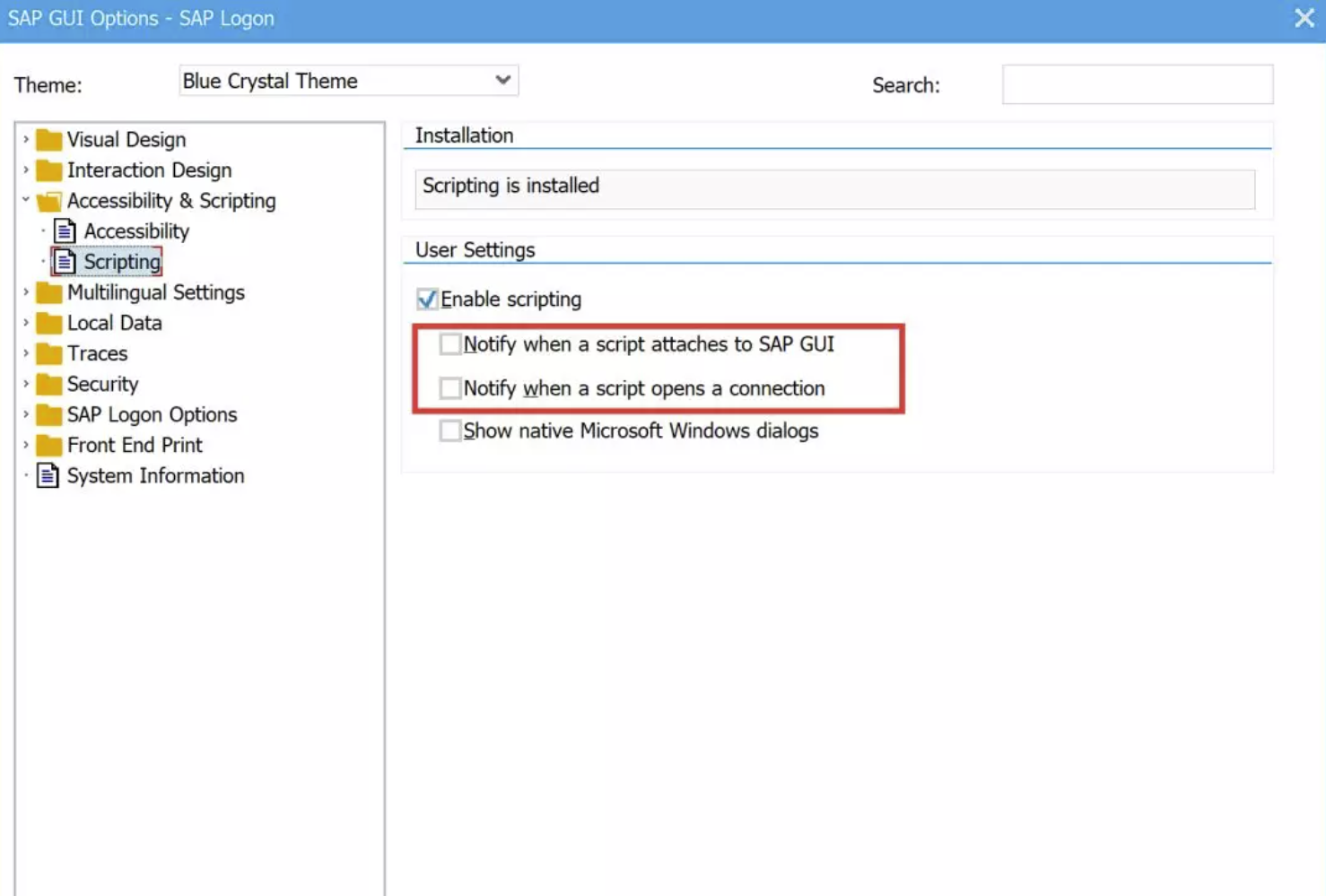Open the Theme dropdown
The width and height of the screenshot is (1326, 896).
tap(503, 80)
